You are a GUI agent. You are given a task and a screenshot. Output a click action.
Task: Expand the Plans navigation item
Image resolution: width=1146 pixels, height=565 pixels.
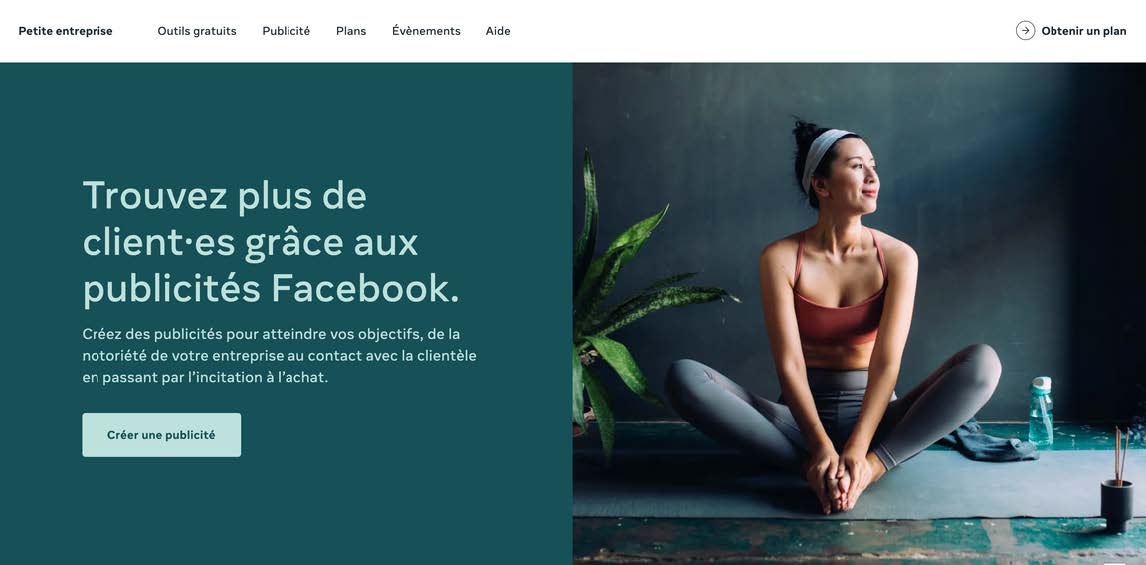click(351, 31)
